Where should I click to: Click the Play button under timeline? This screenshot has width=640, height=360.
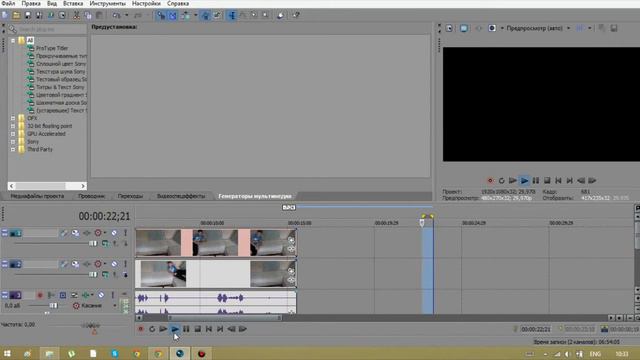(x=175, y=329)
